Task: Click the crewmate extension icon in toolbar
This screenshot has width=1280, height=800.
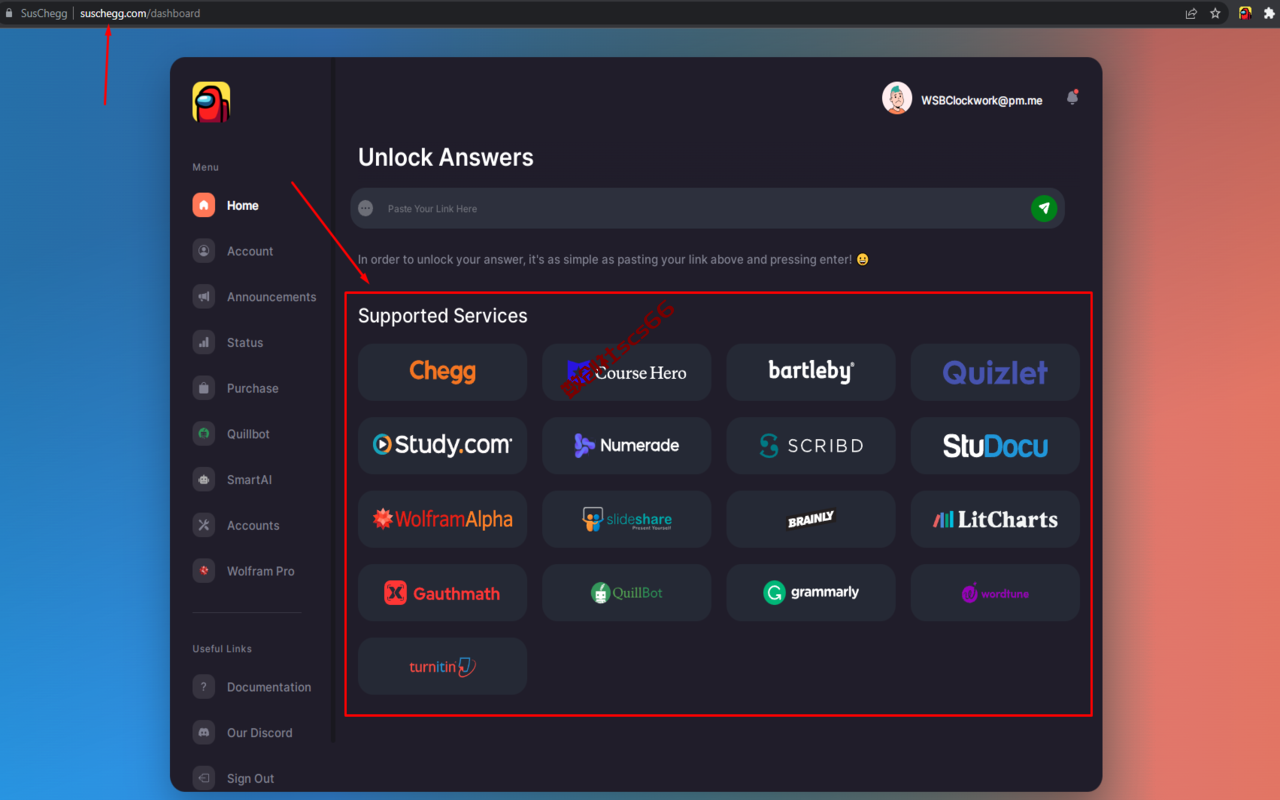Action: pyautogui.click(x=1245, y=13)
